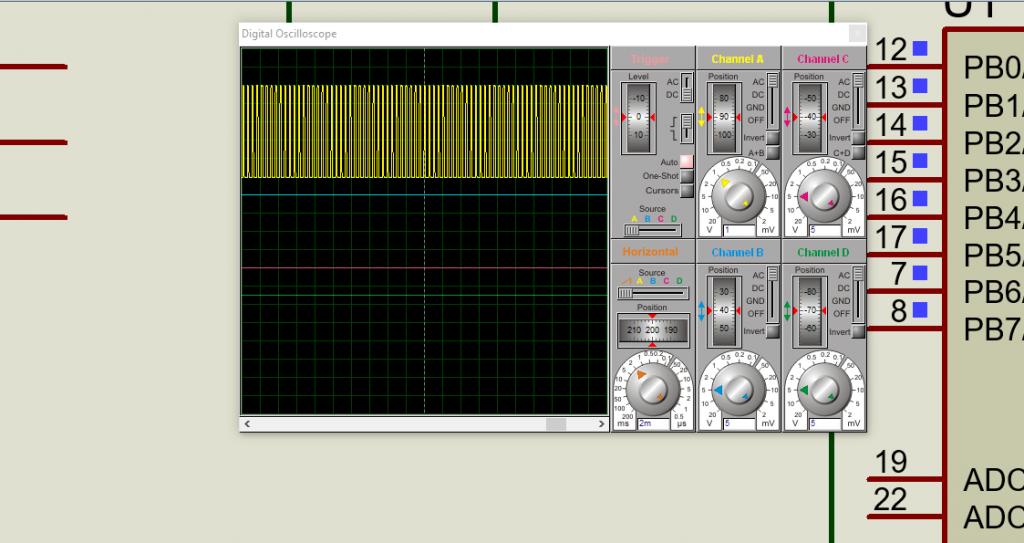Click pin number 22 label
The image size is (1024, 543).
(891, 500)
